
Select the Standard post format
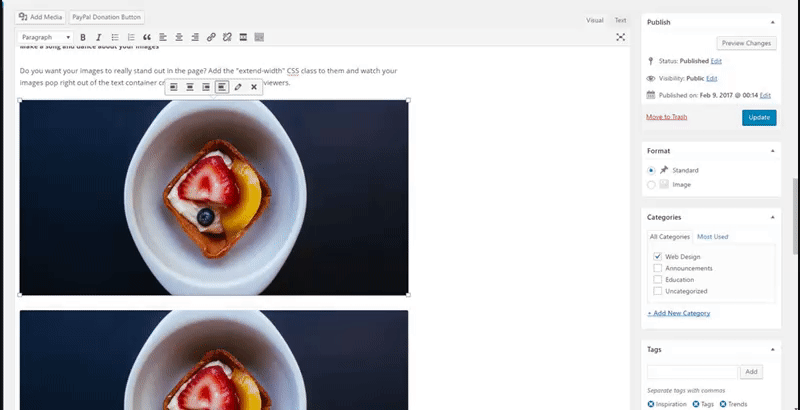pyautogui.click(x=651, y=171)
